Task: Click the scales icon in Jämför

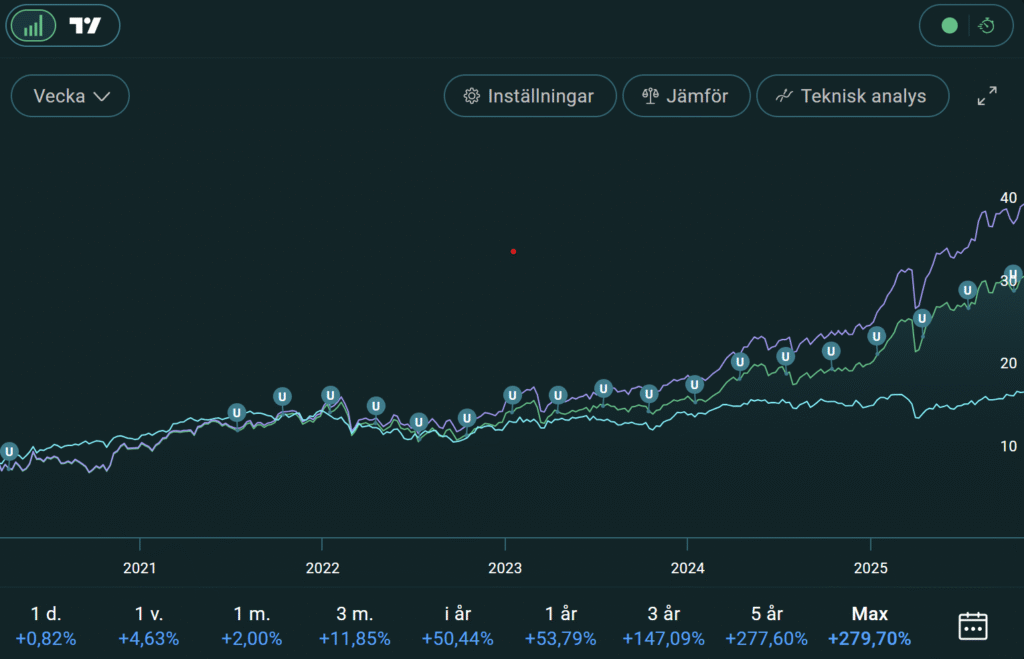Action: [651, 97]
